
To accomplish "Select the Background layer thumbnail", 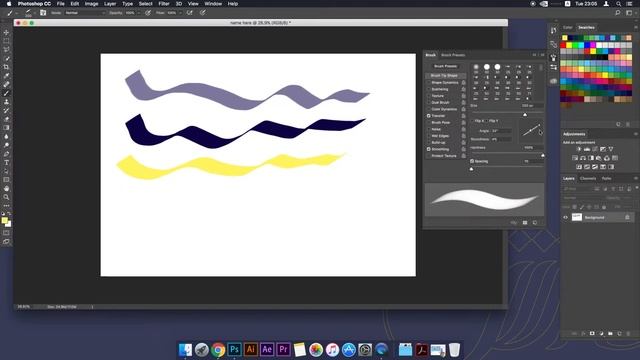I will [577, 217].
